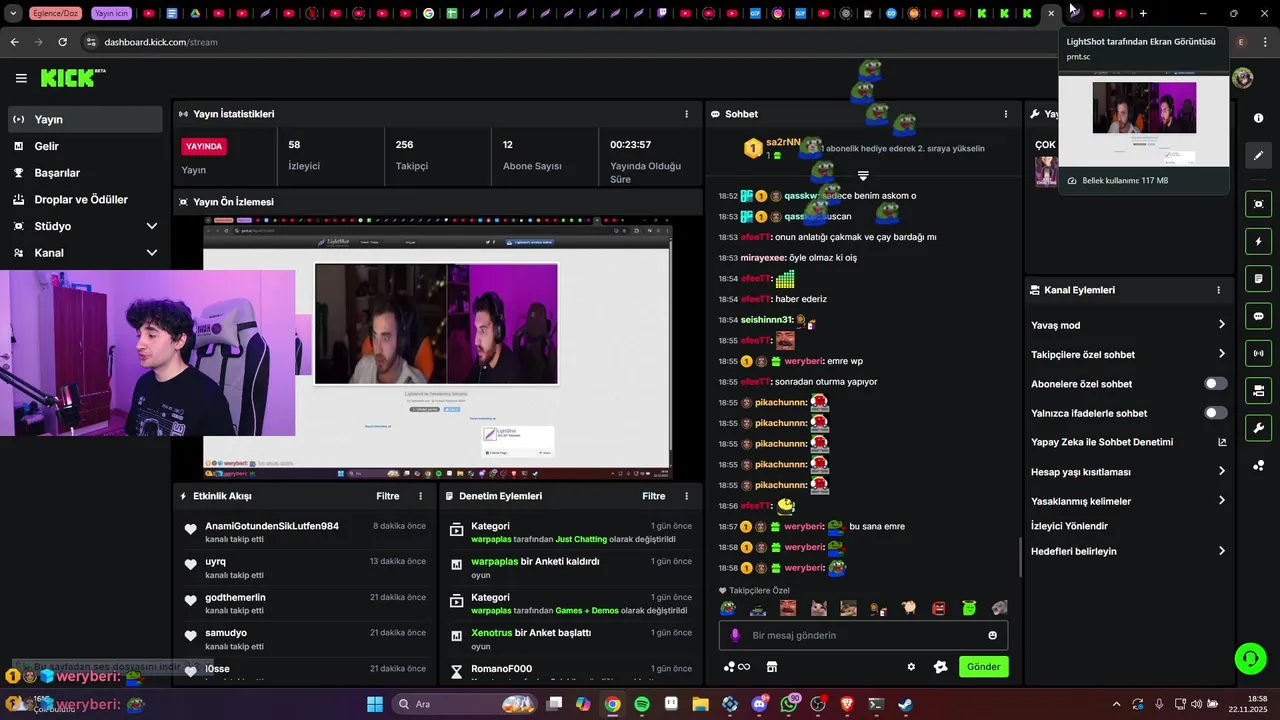Click the document notes icon in the right rail

point(1258,278)
